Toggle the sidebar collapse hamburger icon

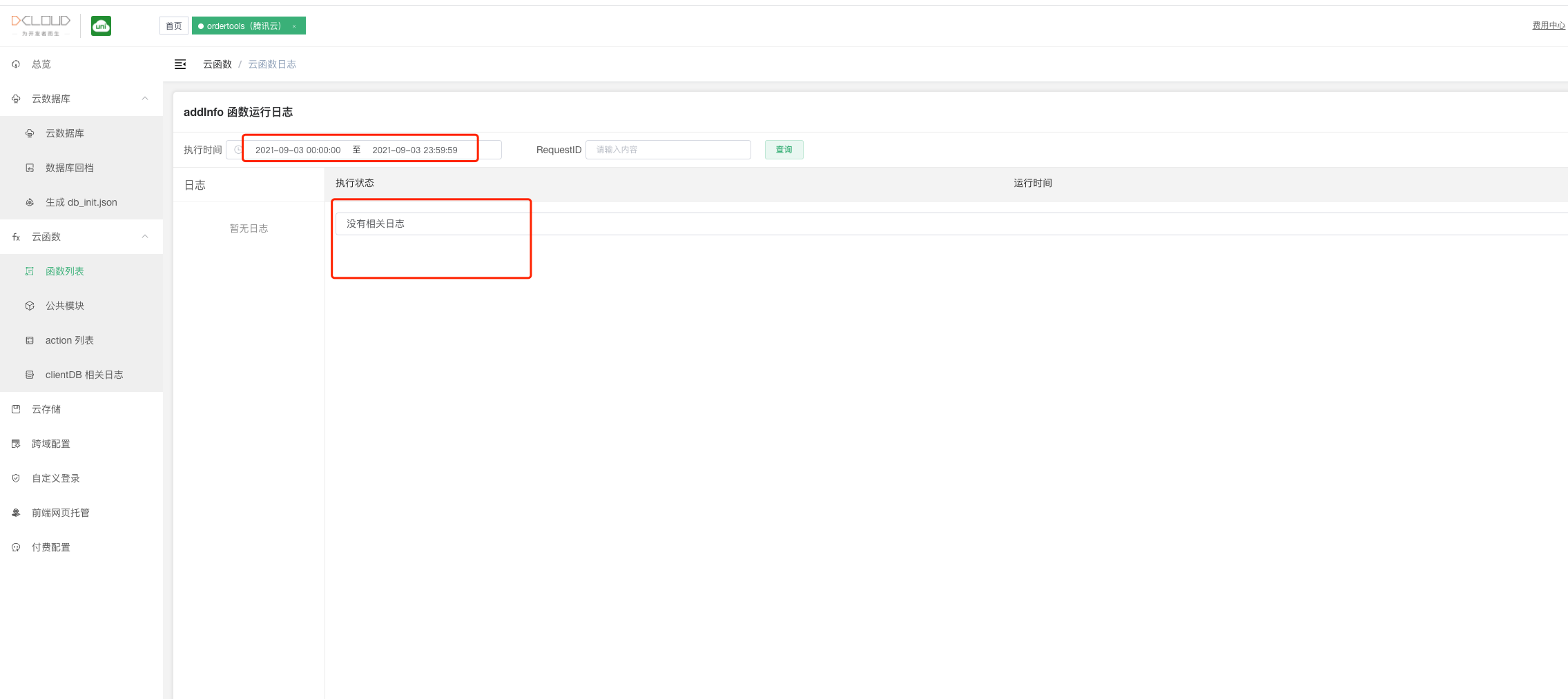pyautogui.click(x=180, y=64)
